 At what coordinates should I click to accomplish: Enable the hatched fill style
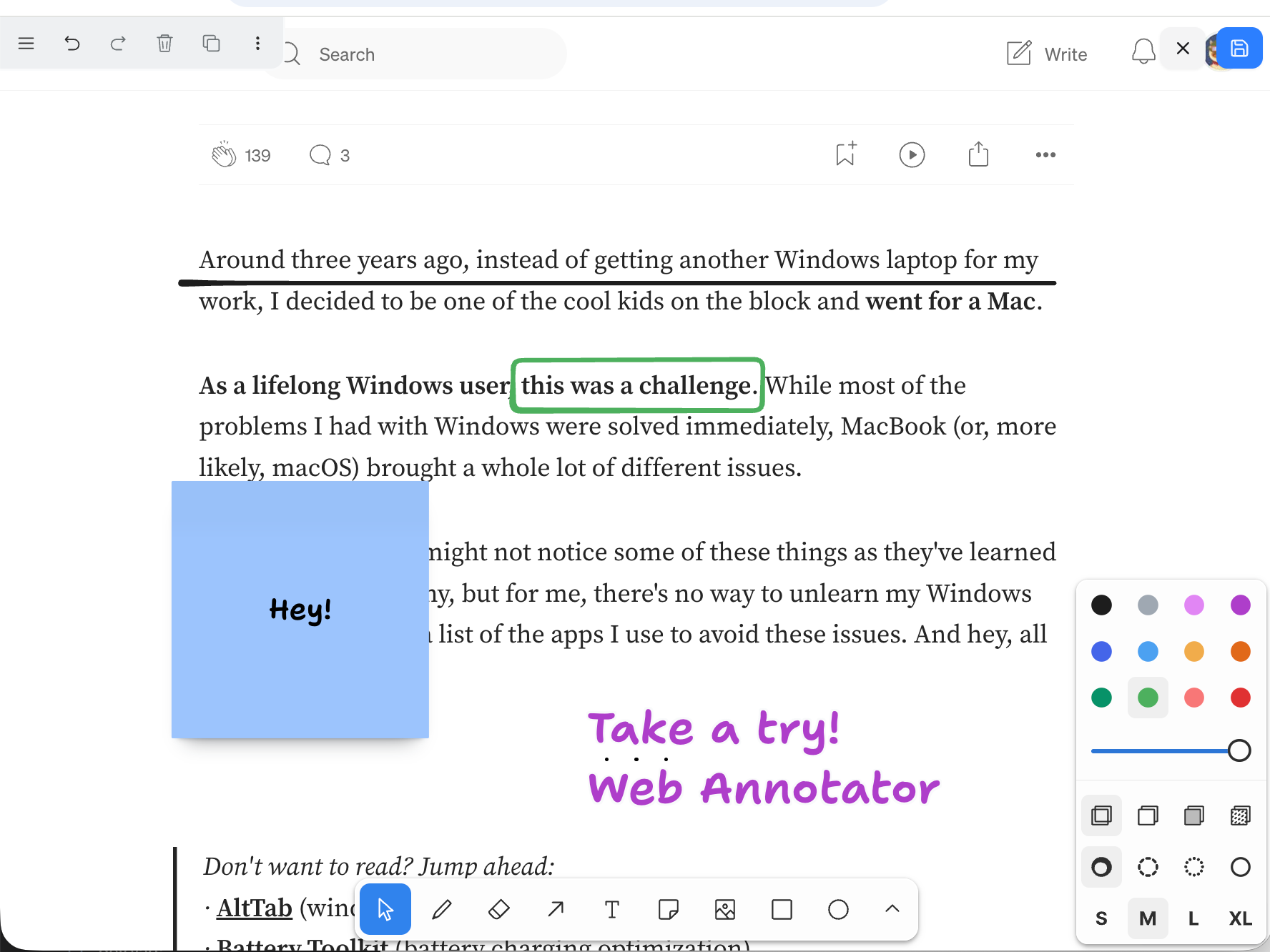point(1240,815)
